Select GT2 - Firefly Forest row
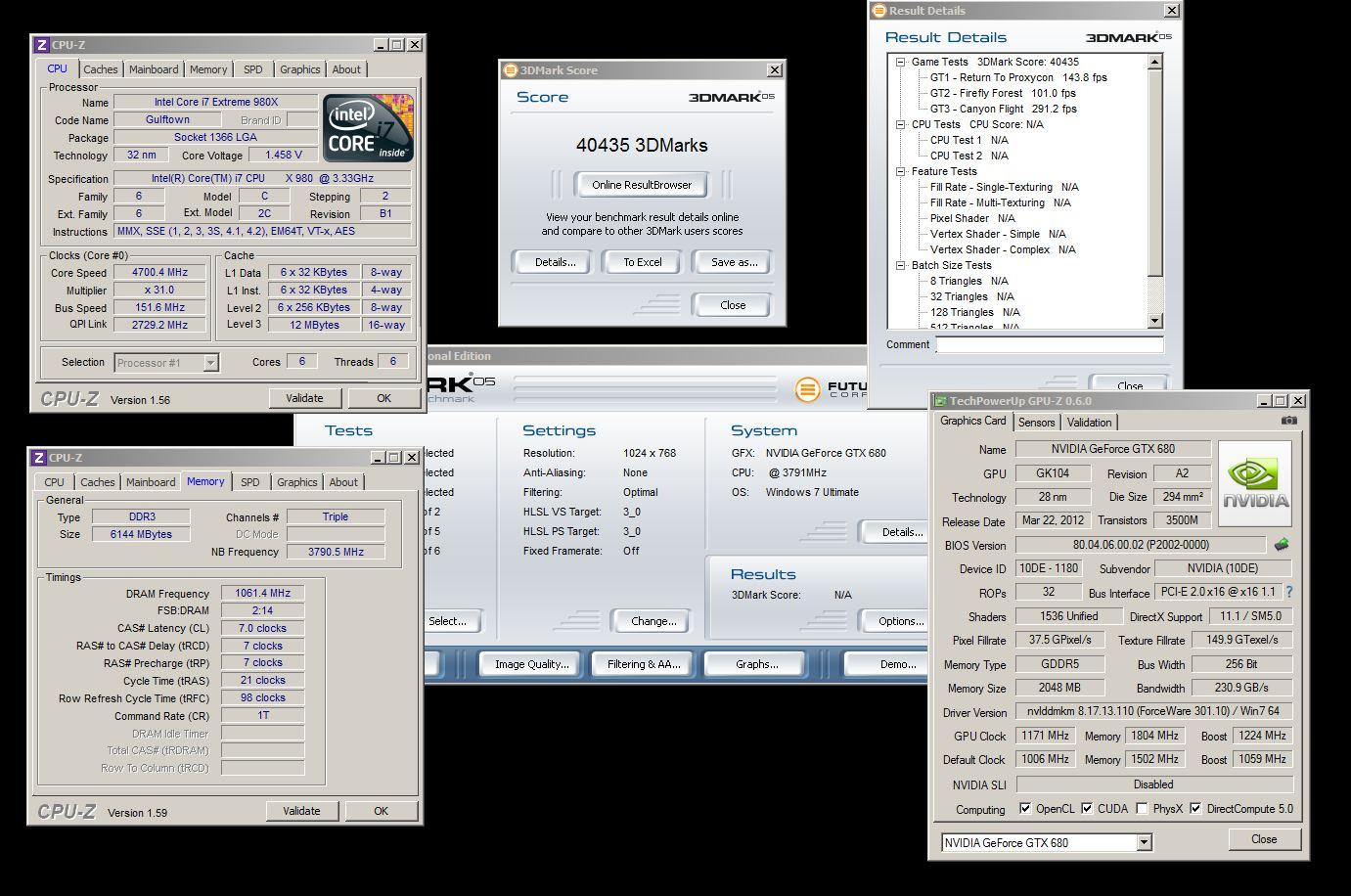This screenshot has width=1351, height=896. point(1003,93)
